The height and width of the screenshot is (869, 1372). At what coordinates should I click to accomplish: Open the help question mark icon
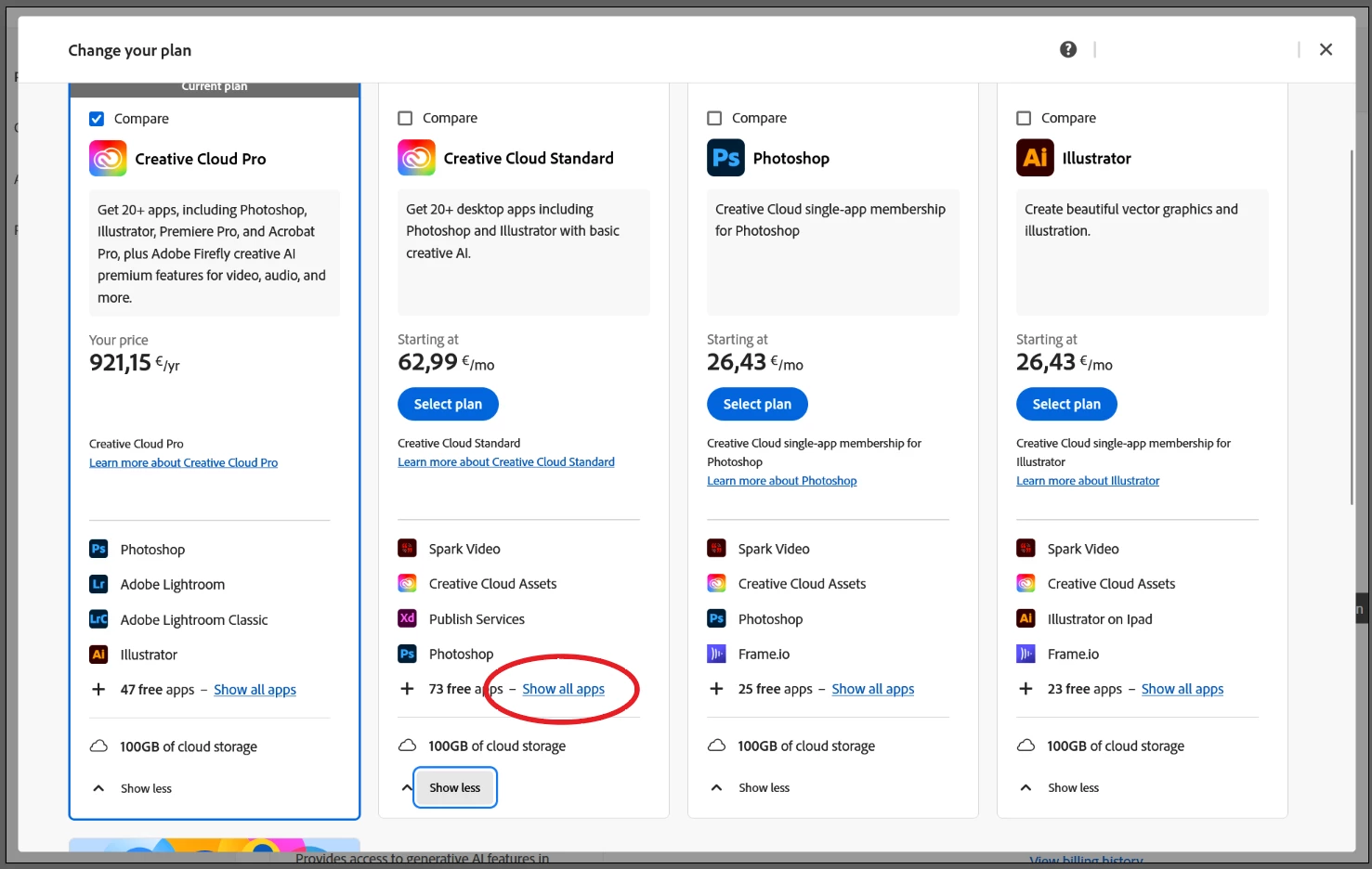click(1068, 49)
